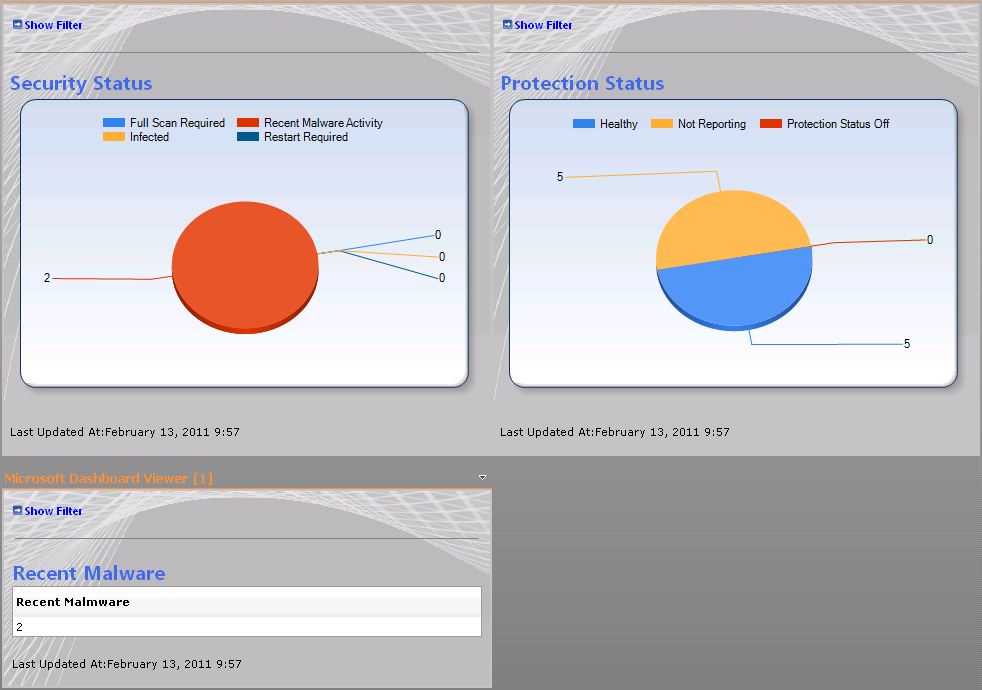Click the blue Healthy legend swatch
This screenshot has width=982, height=690.
[x=583, y=124]
